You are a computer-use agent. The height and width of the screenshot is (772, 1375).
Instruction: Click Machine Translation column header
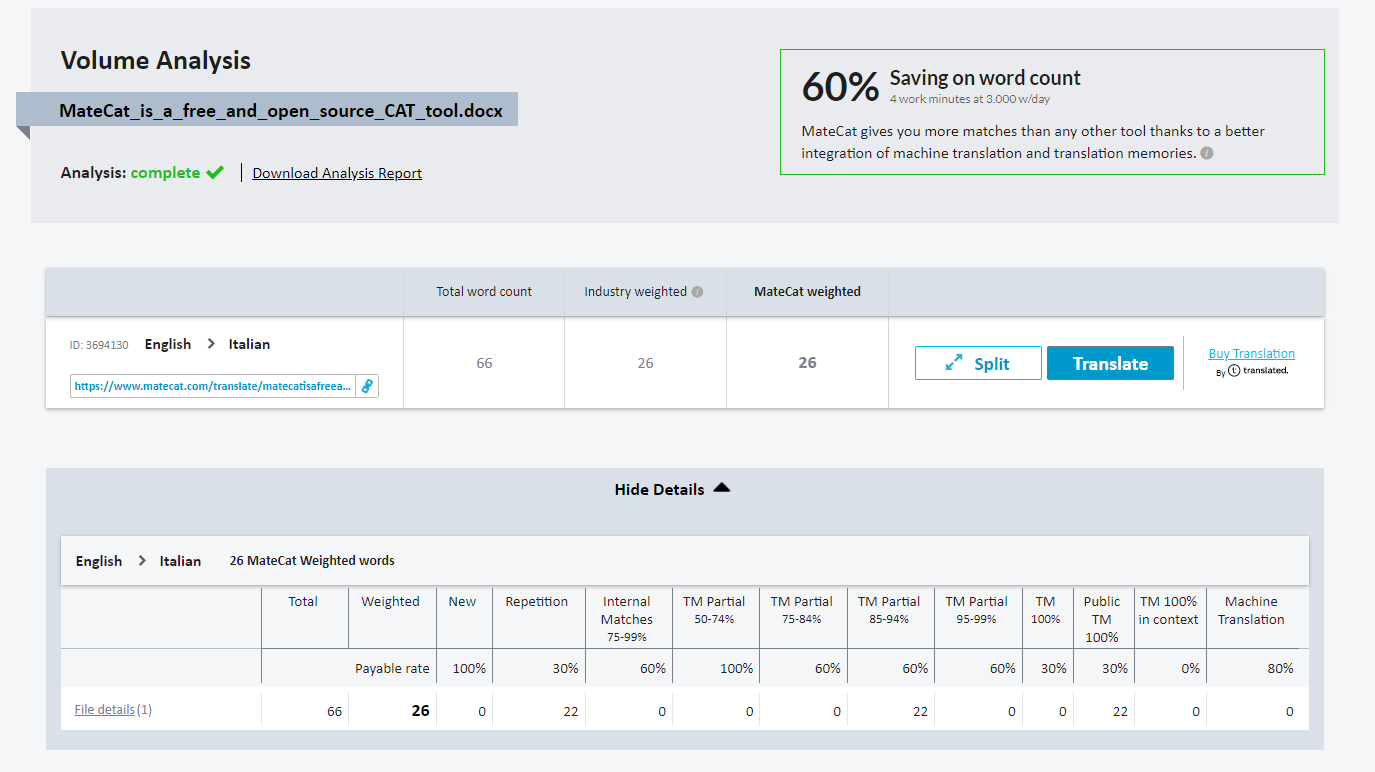pyautogui.click(x=1251, y=610)
